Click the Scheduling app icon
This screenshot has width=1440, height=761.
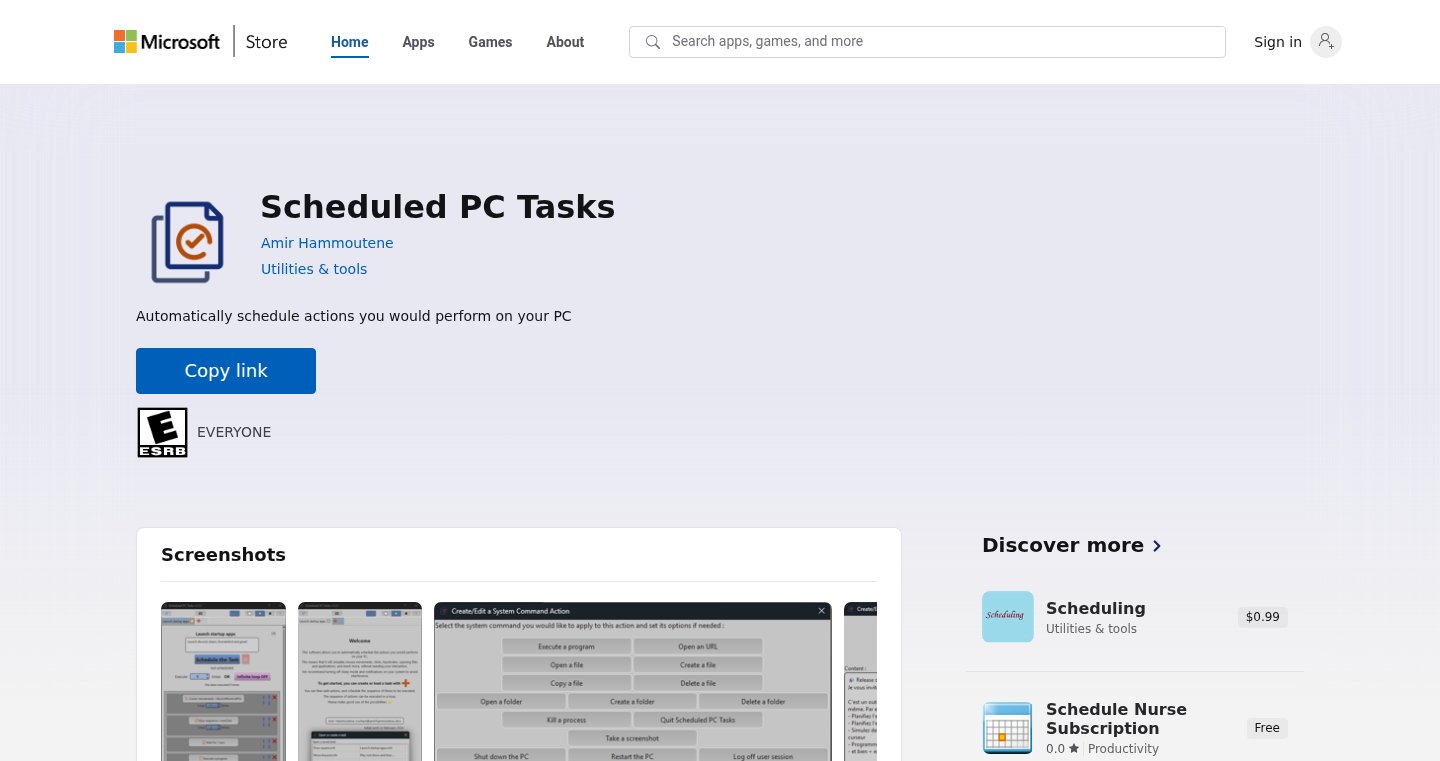click(1008, 616)
